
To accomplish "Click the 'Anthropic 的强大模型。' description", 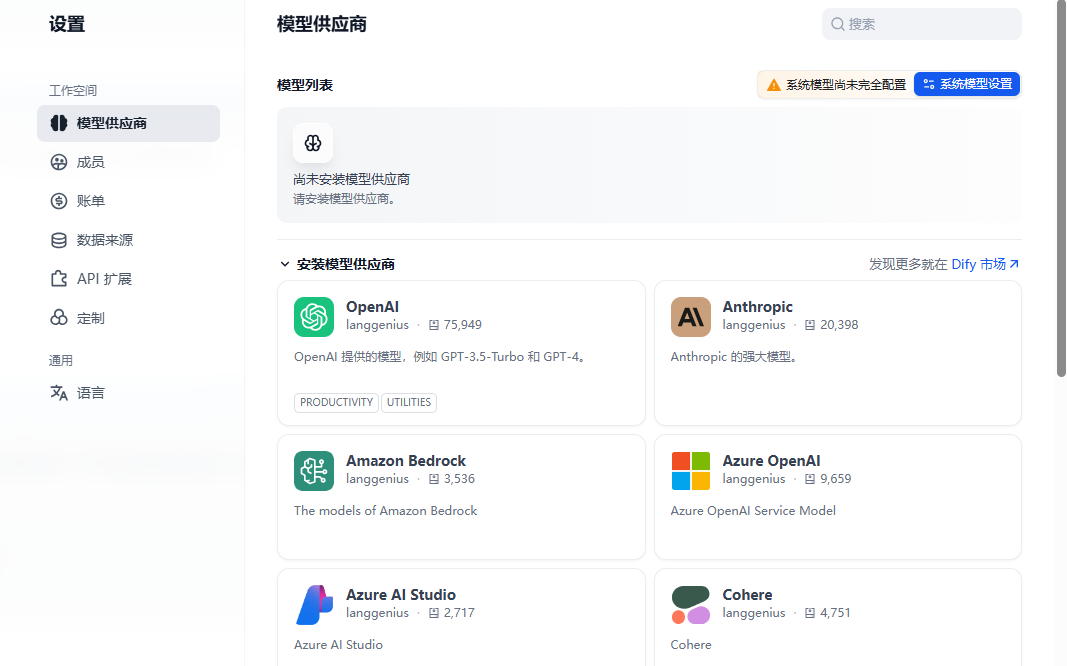I will click(734, 357).
